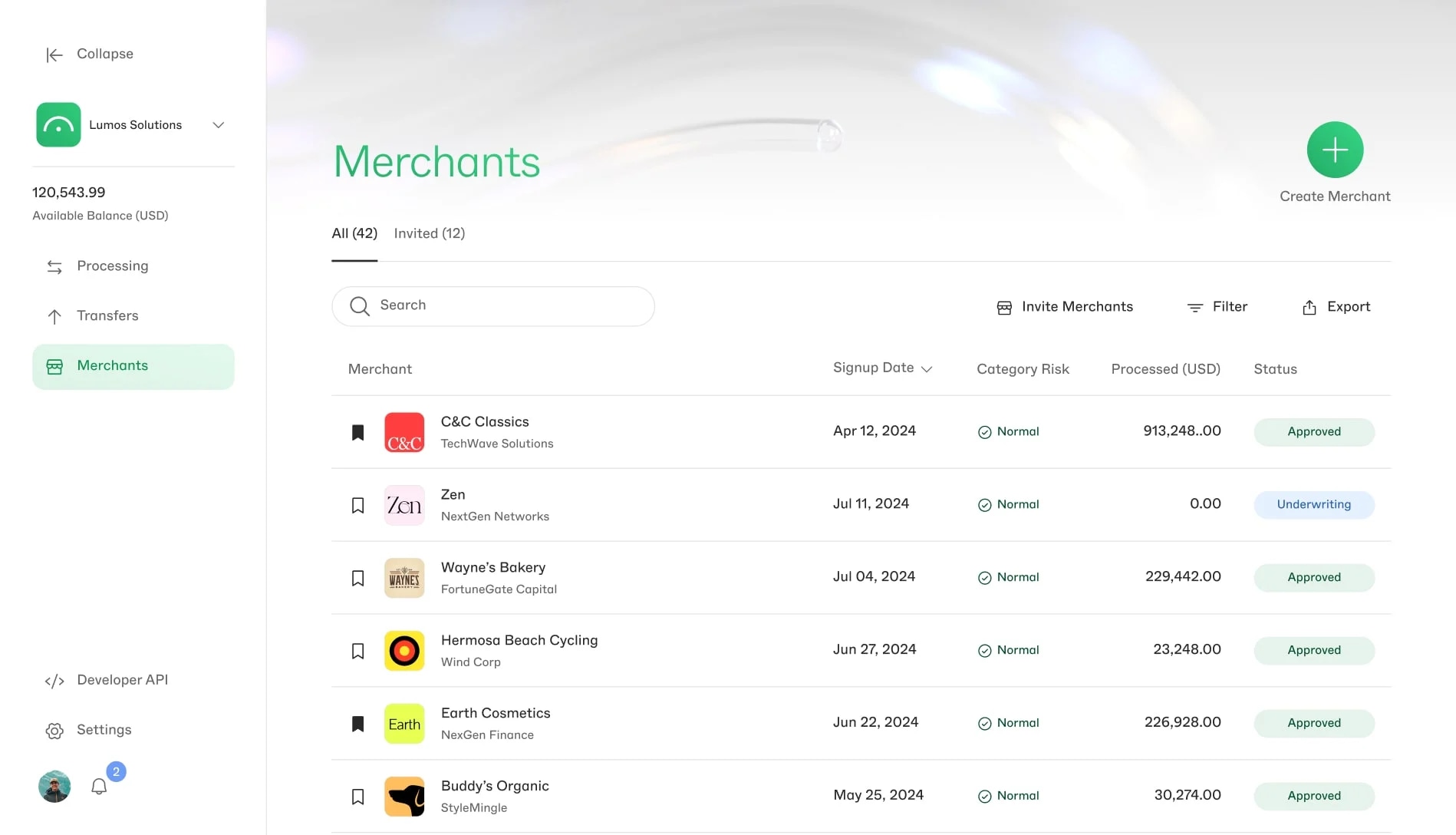Click the Lumos Solutions green logo

pos(58,124)
